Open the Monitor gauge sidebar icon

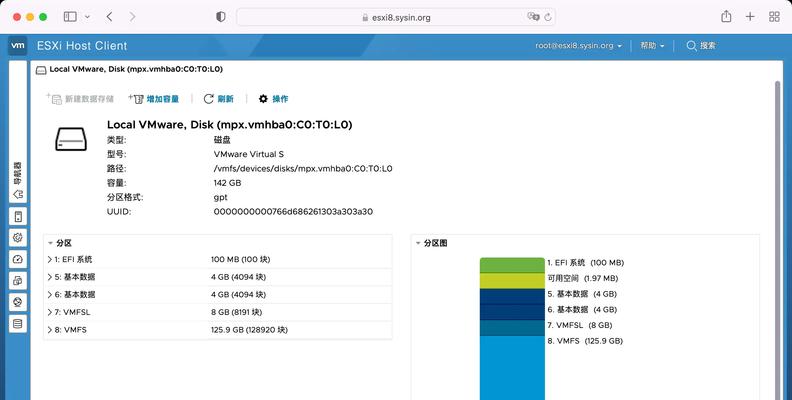(x=18, y=259)
